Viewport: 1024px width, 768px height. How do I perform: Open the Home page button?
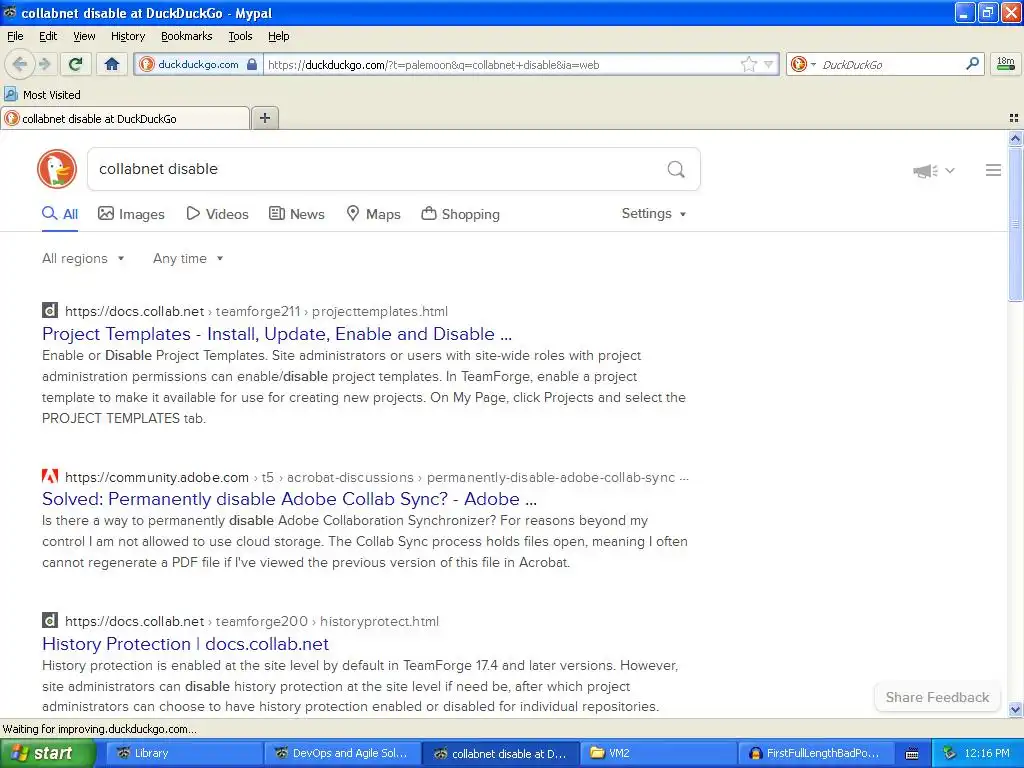point(112,64)
